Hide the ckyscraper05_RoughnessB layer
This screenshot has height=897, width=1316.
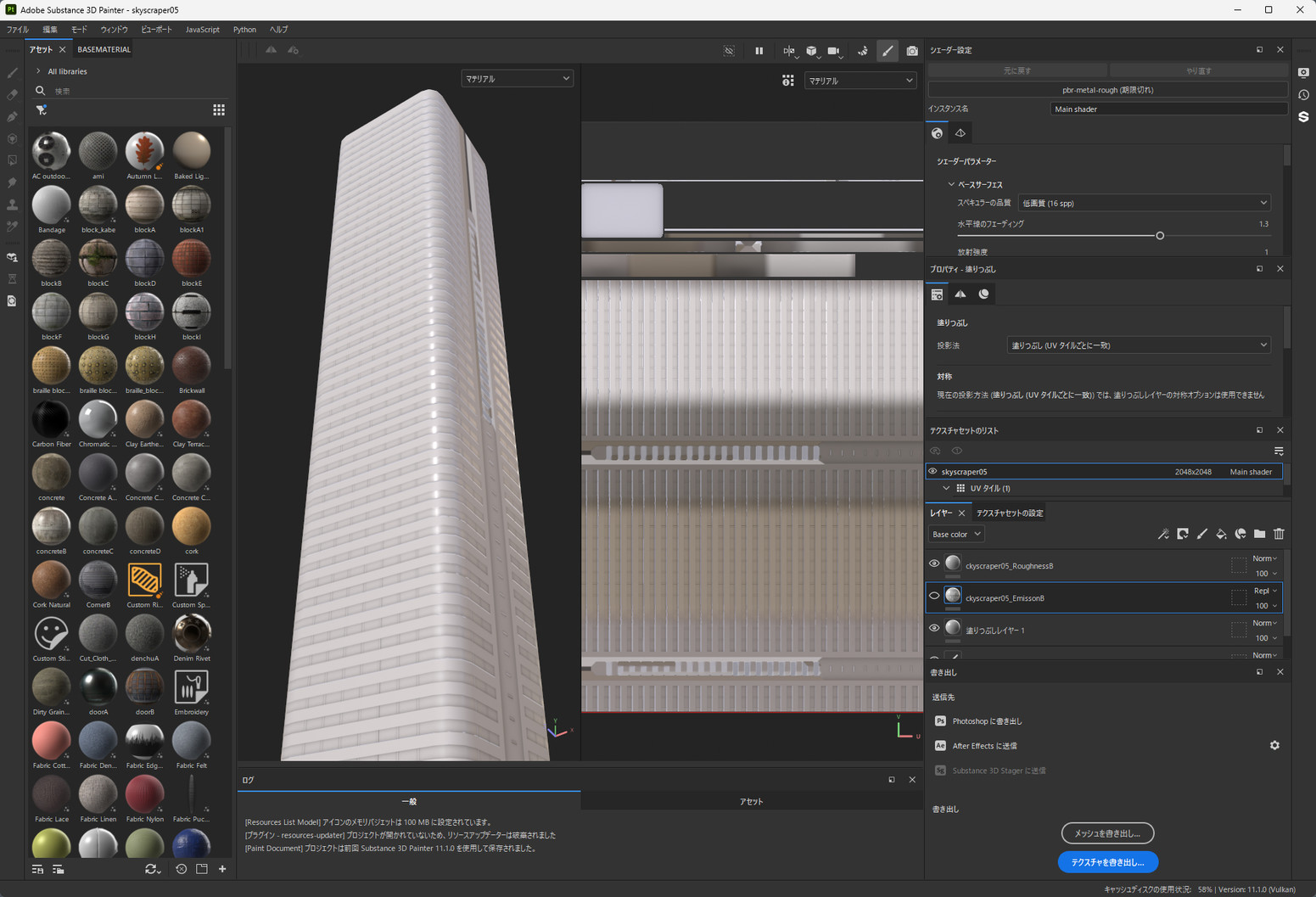coord(934,563)
